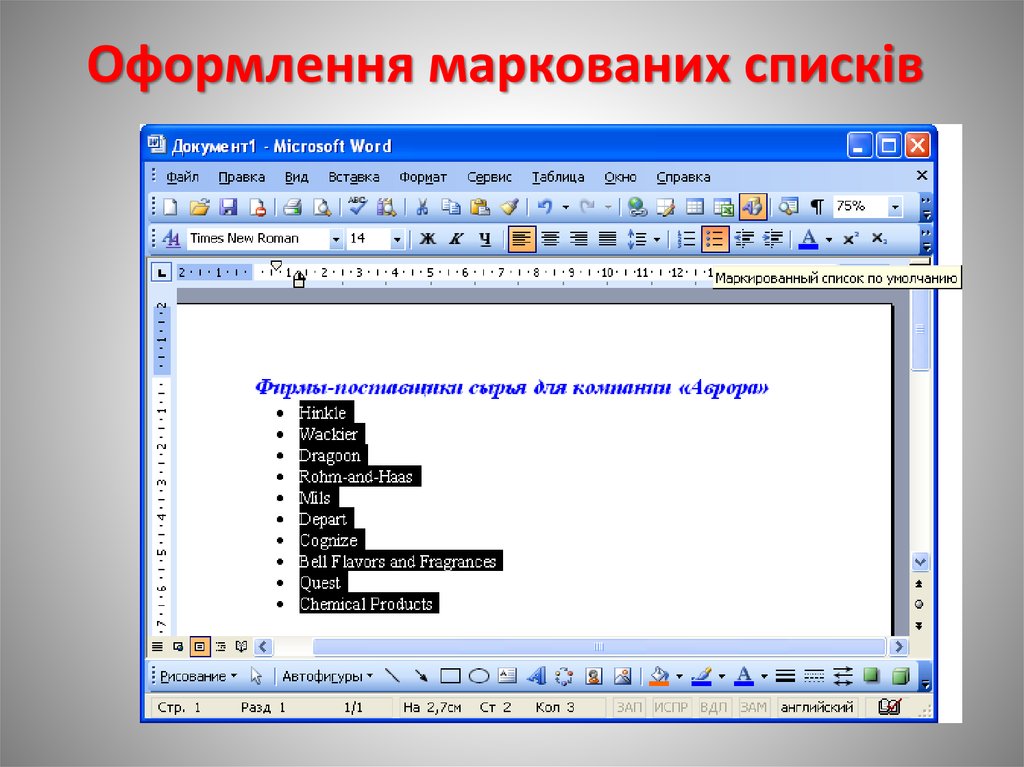Select the Format Painter brush

(509, 207)
